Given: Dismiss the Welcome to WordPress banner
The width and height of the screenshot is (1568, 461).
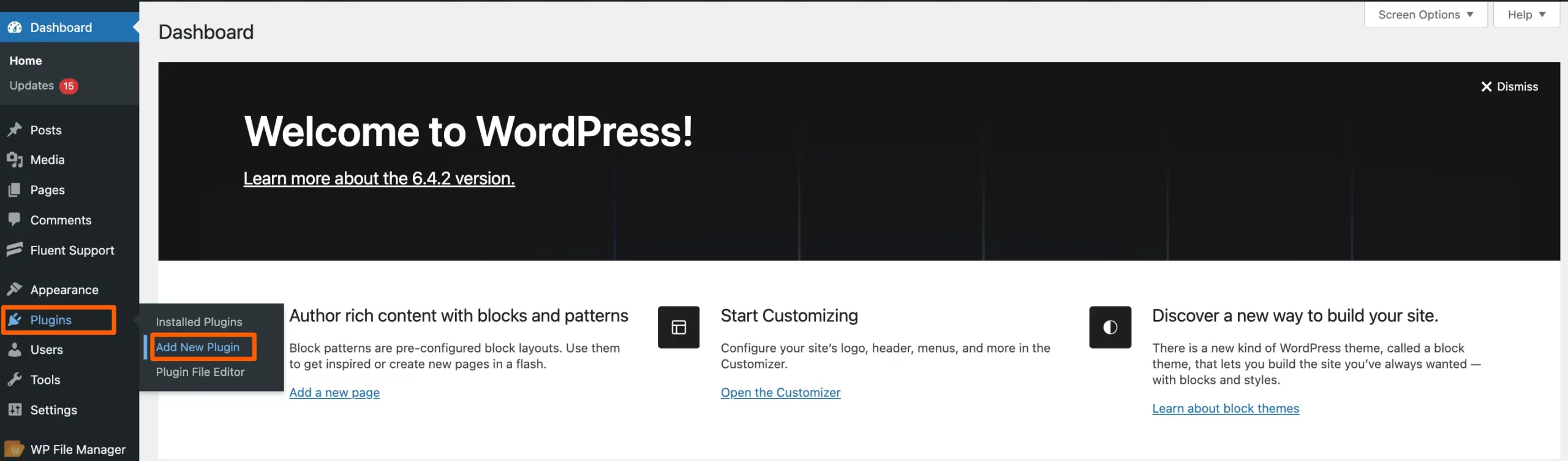Looking at the screenshot, I should [x=1509, y=86].
